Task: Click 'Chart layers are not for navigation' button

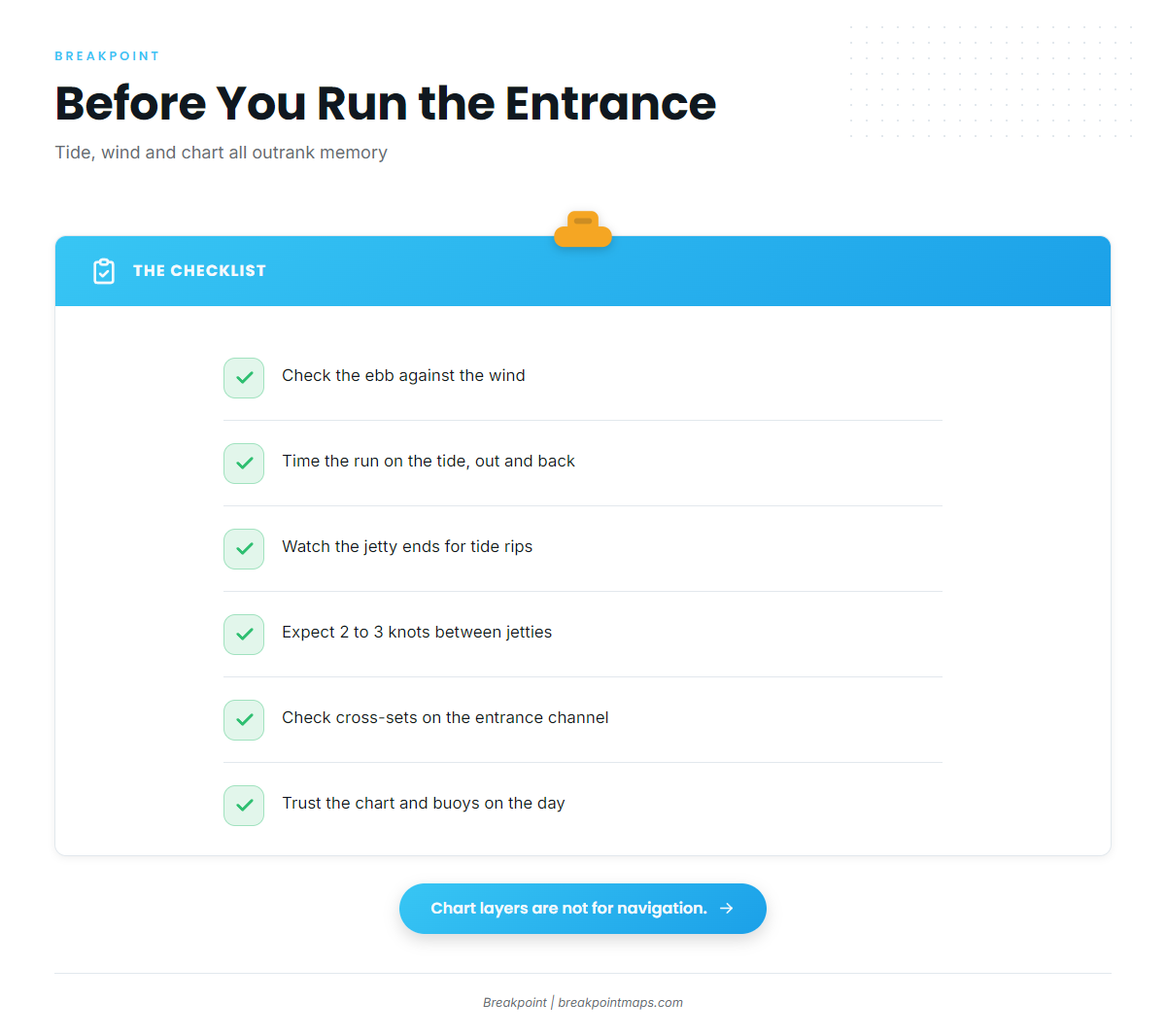Action: click(x=583, y=909)
